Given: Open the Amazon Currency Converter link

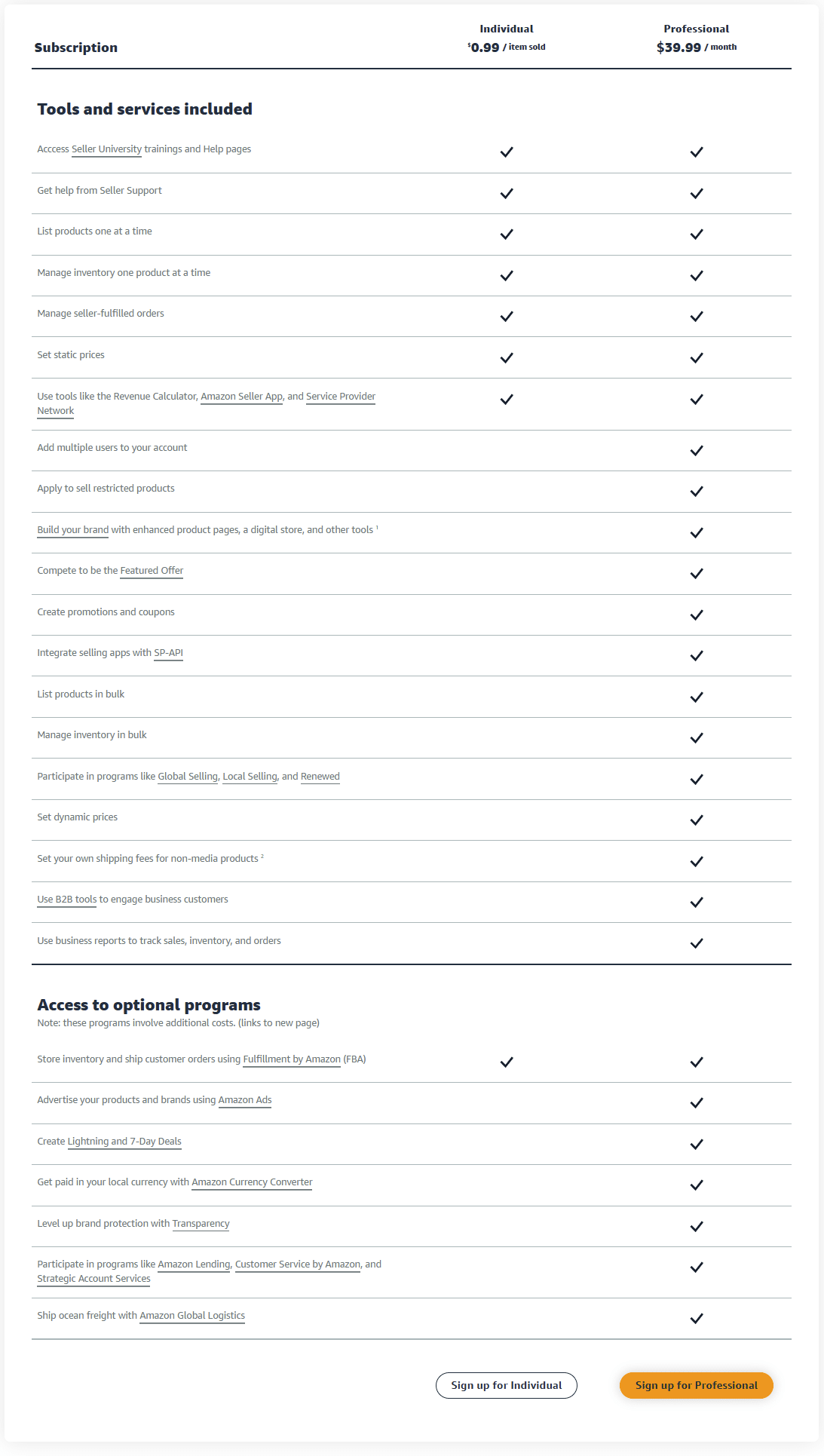Looking at the screenshot, I should tap(252, 1182).
